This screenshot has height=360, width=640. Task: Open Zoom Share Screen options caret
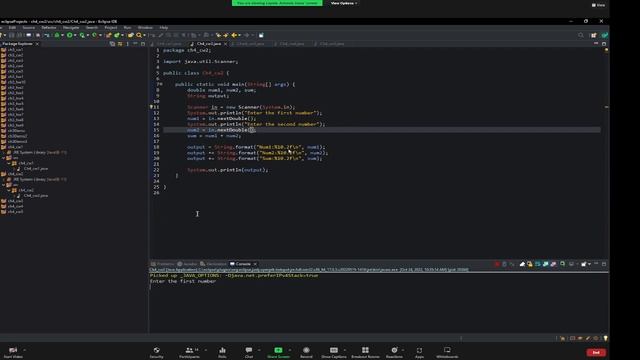point(290,350)
